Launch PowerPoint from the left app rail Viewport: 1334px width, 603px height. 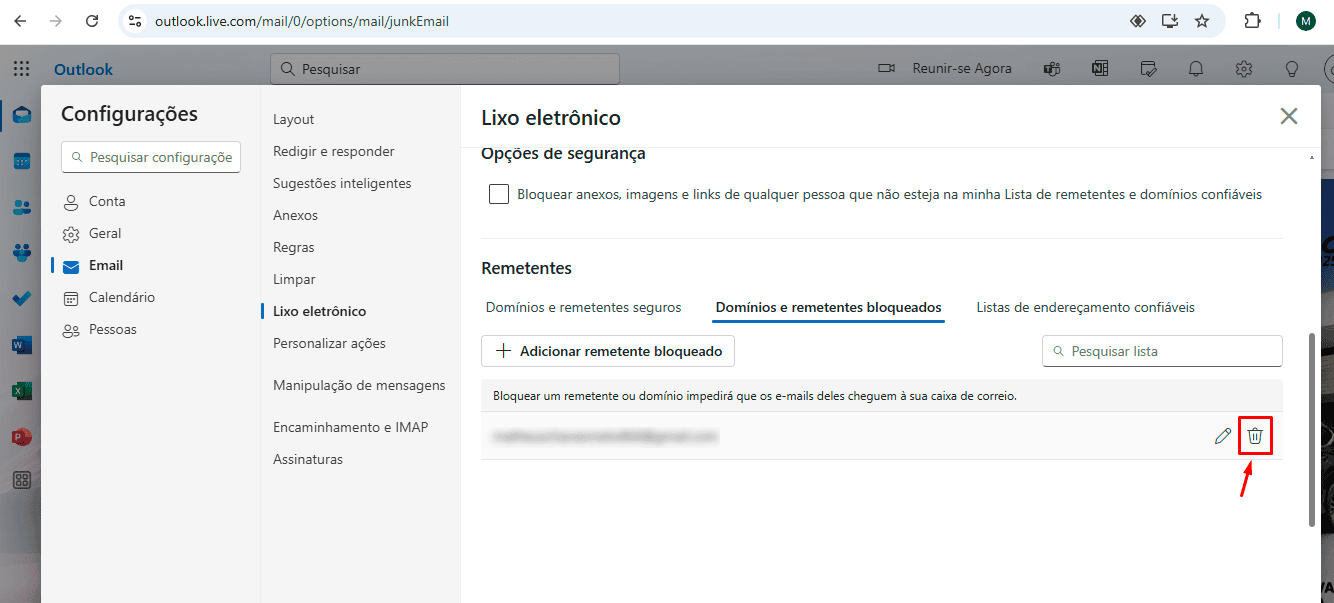click(21, 437)
